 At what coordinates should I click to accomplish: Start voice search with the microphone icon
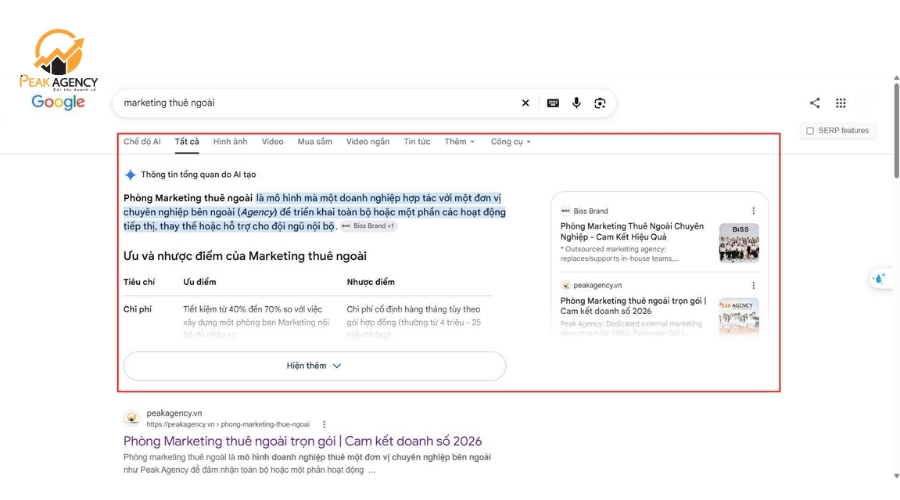click(576, 103)
